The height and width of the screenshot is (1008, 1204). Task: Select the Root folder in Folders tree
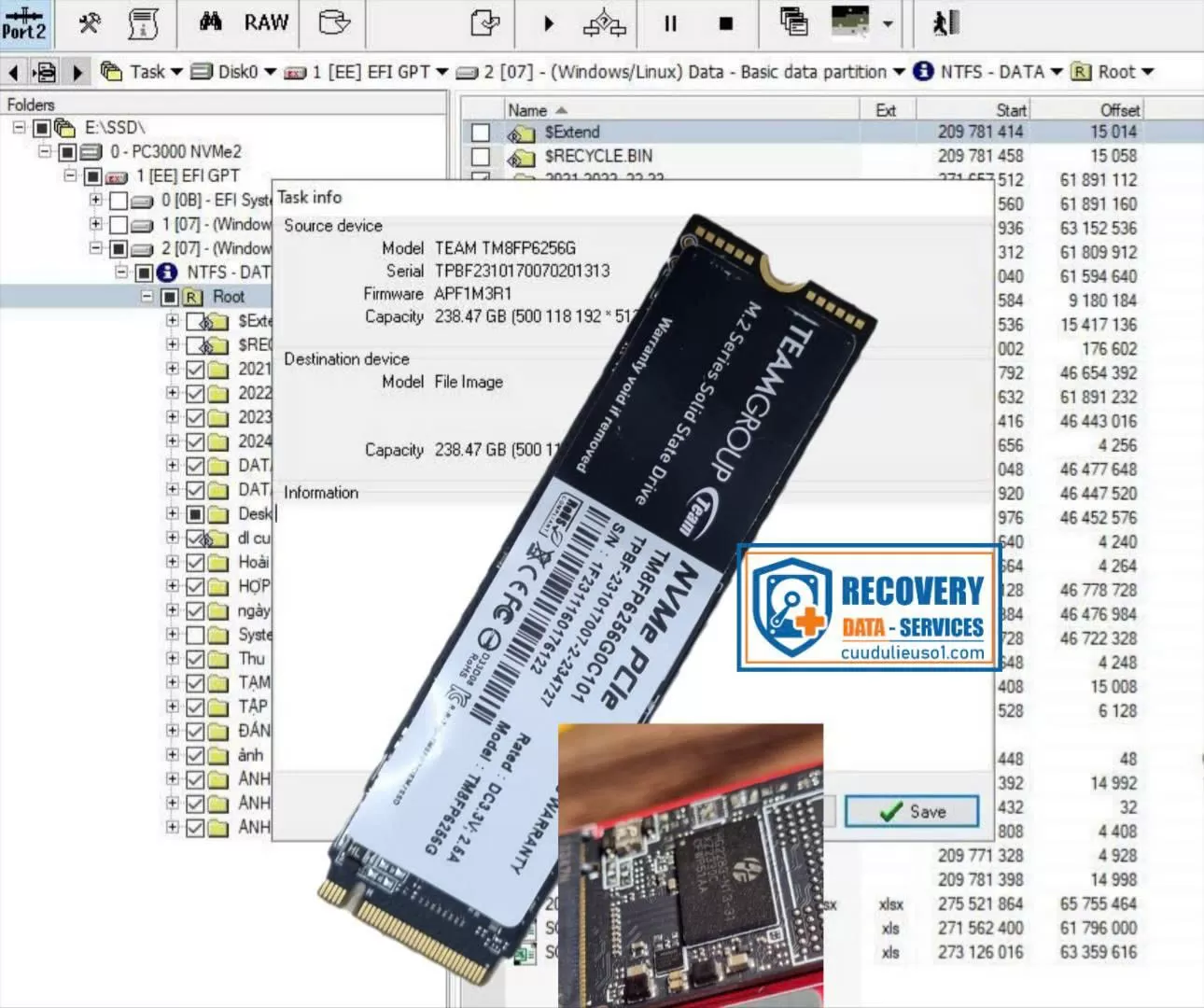pyautogui.click(x=229, y=297)
